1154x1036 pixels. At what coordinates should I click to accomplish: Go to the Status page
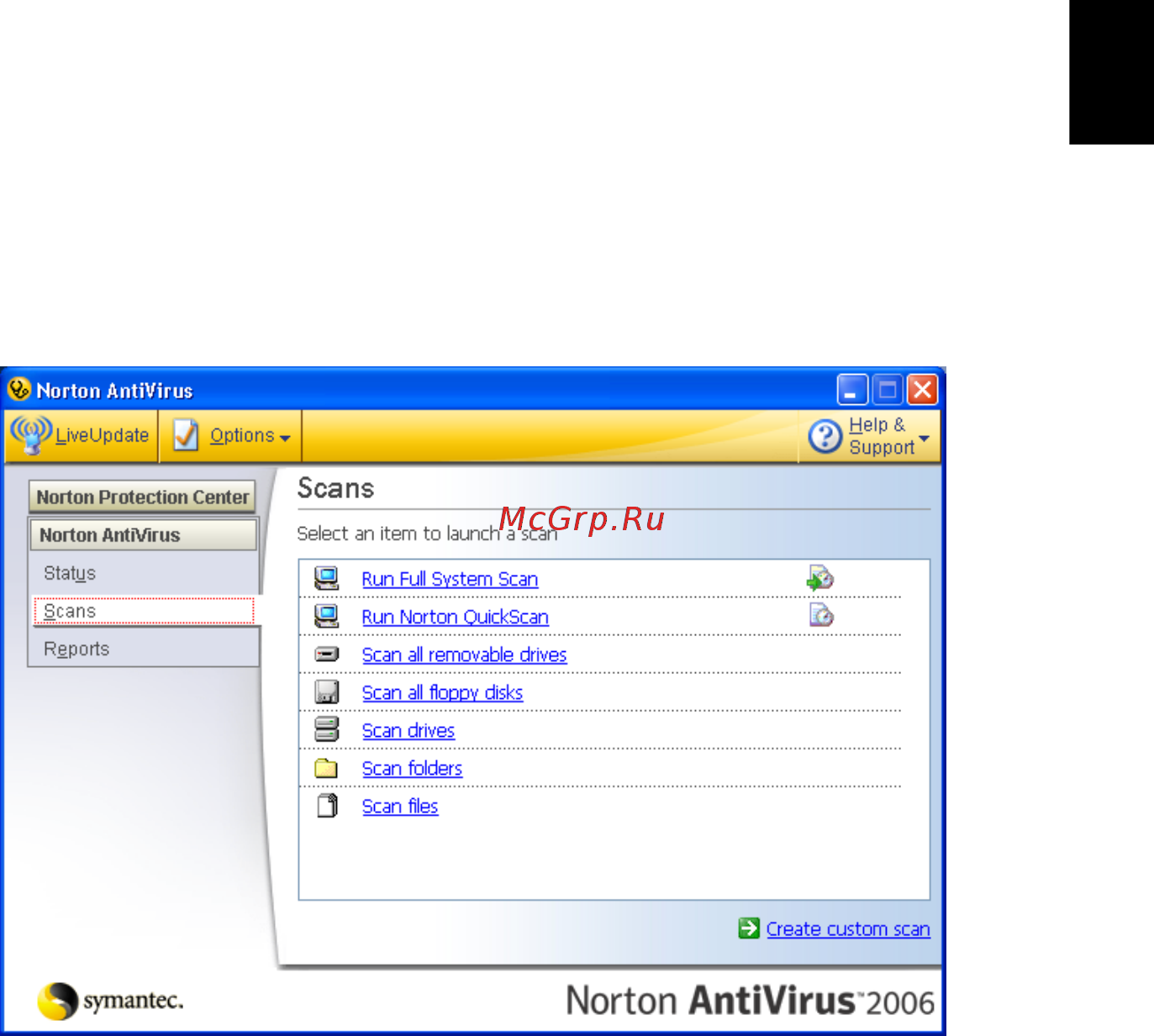[x=70, y=573]
